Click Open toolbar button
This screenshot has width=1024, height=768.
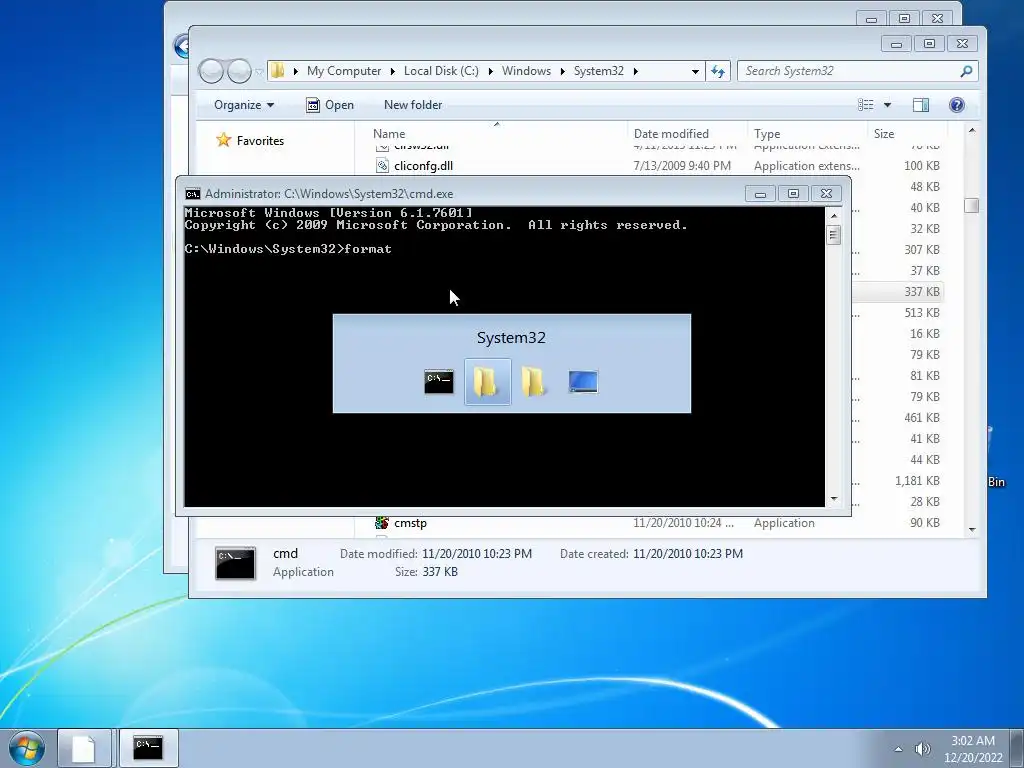click(330, 105)
